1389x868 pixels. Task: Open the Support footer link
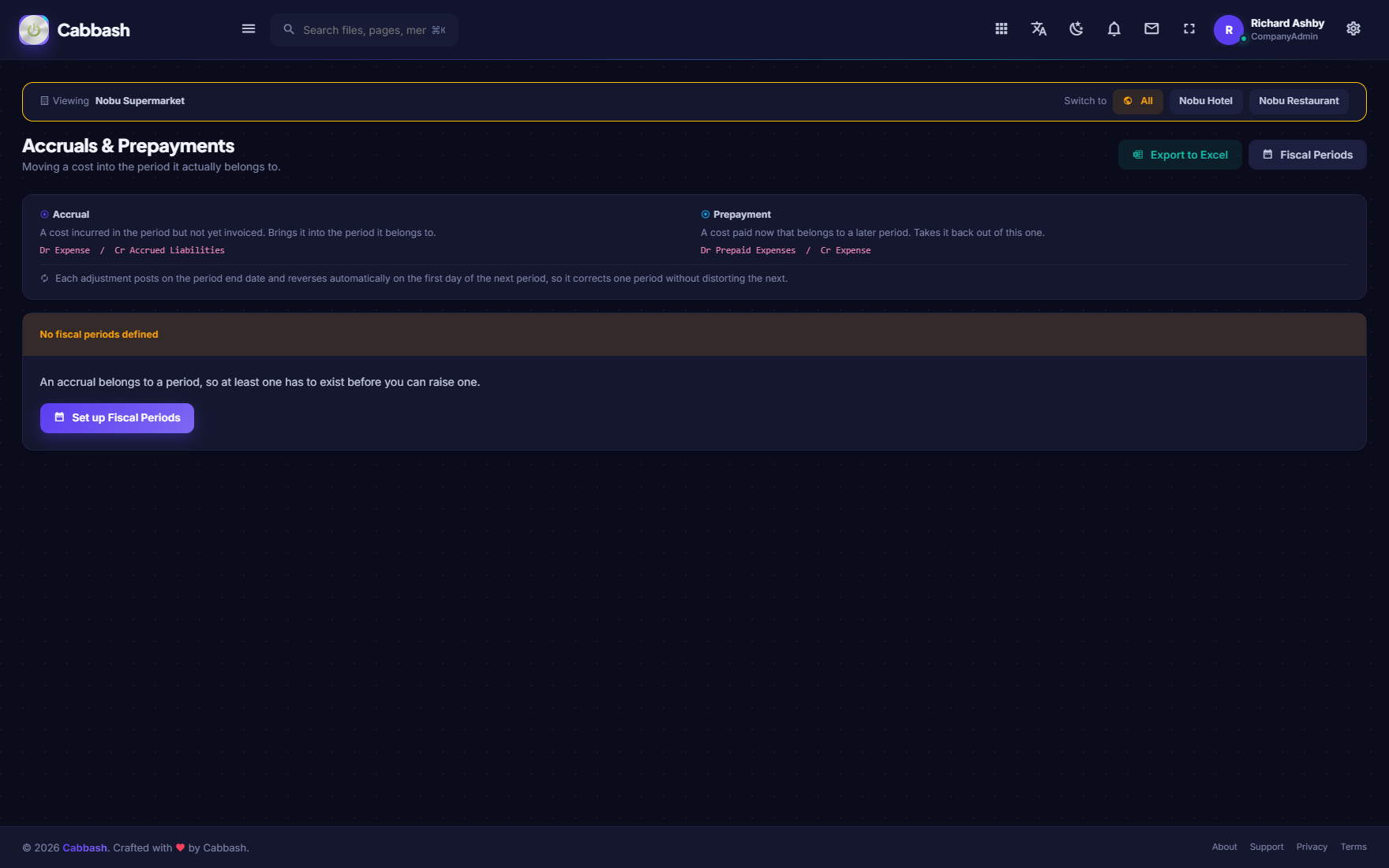tap(1267, 847)
